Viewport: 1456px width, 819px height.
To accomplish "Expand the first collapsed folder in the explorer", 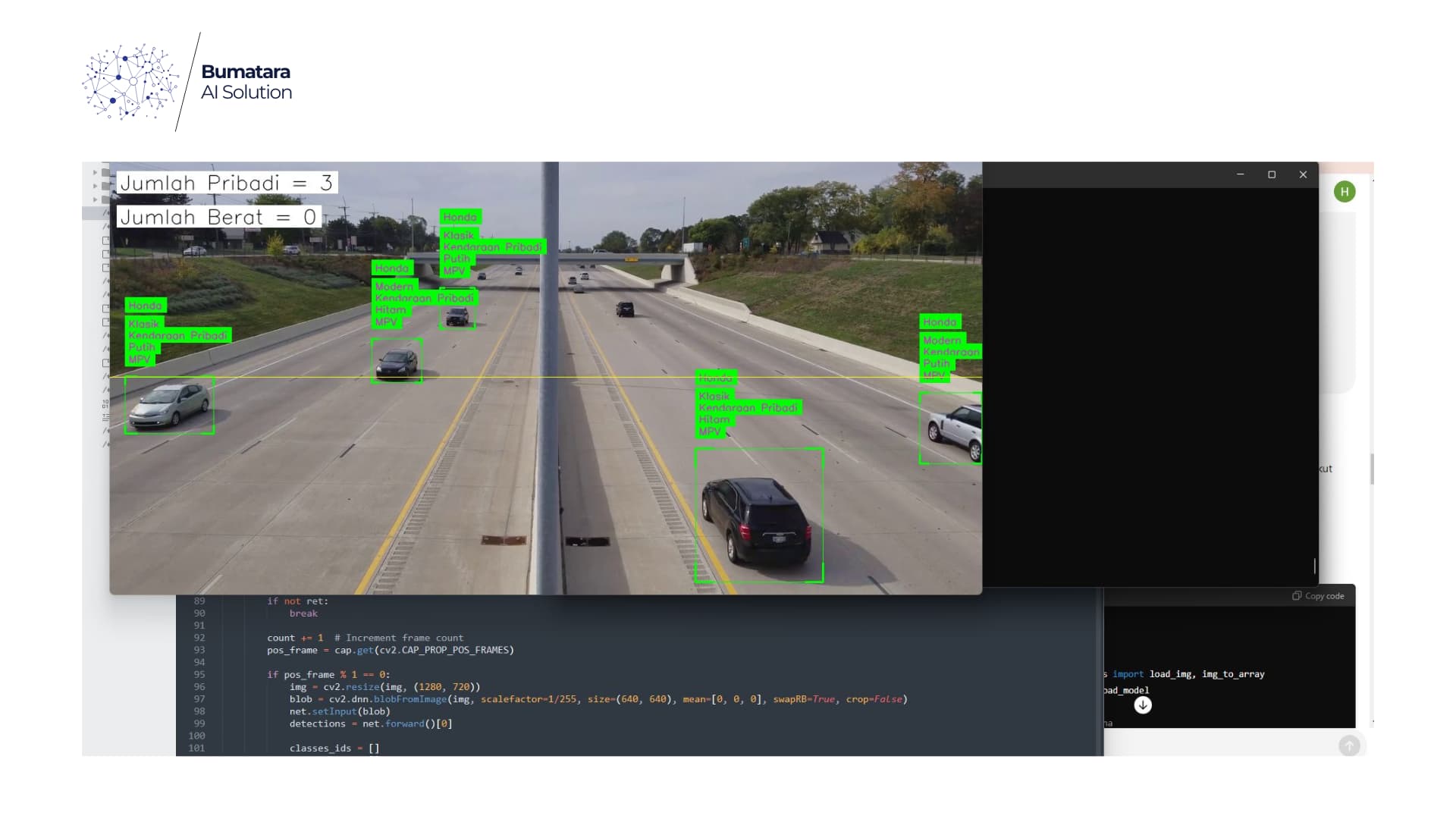I will [x=96, y=171].
